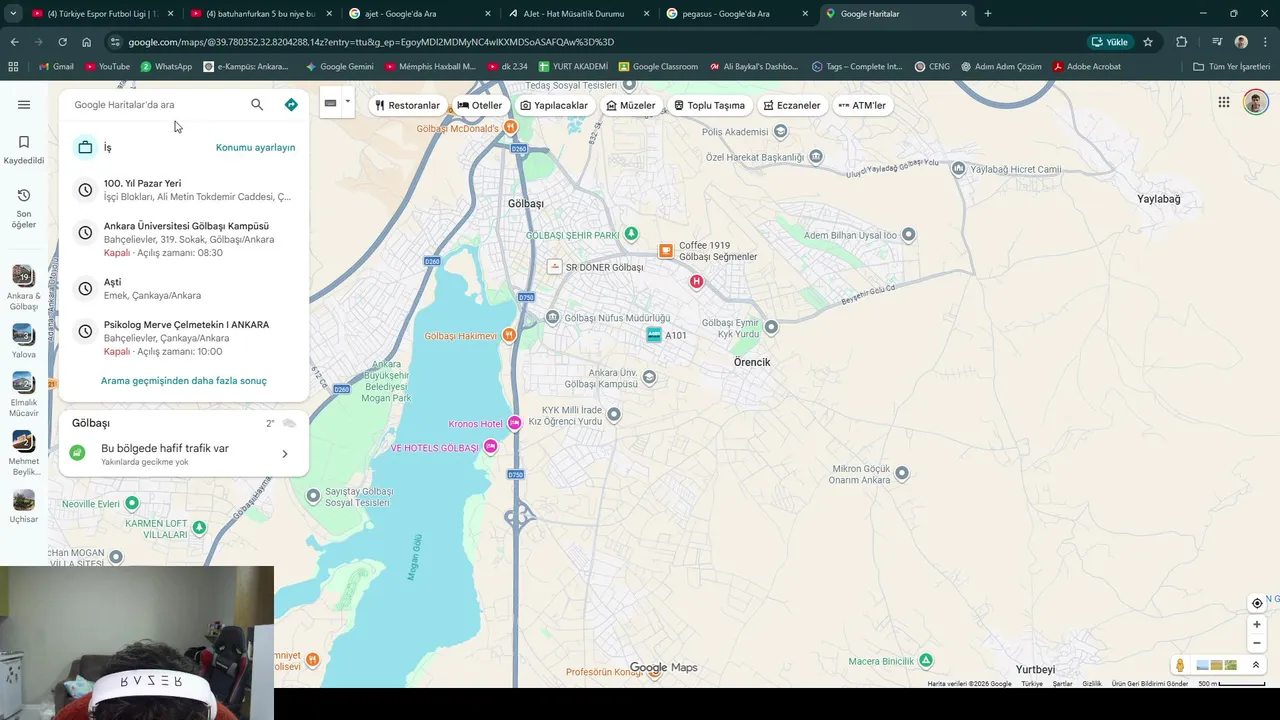Select the Mikron Göçük Onarım Ankara marker
This screenshot has width=1280, height=720.
click(902, 473)
